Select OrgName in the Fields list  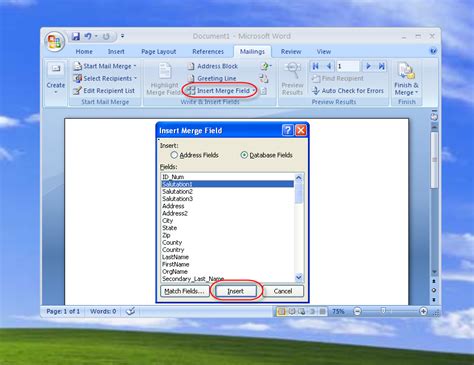coord(228,272)
